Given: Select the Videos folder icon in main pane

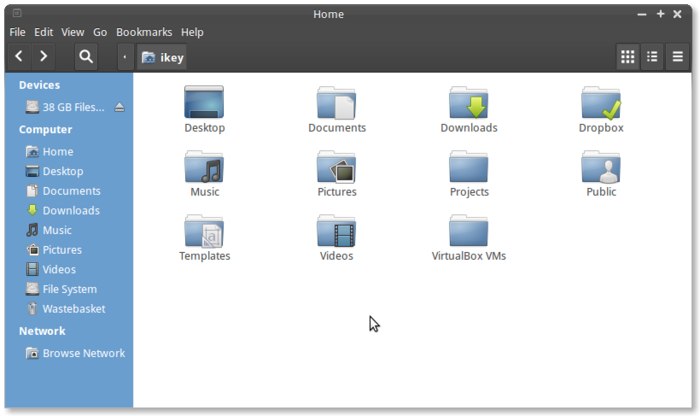Looking at the screenshot, I should pyautogui.click(x=336, y=231).
